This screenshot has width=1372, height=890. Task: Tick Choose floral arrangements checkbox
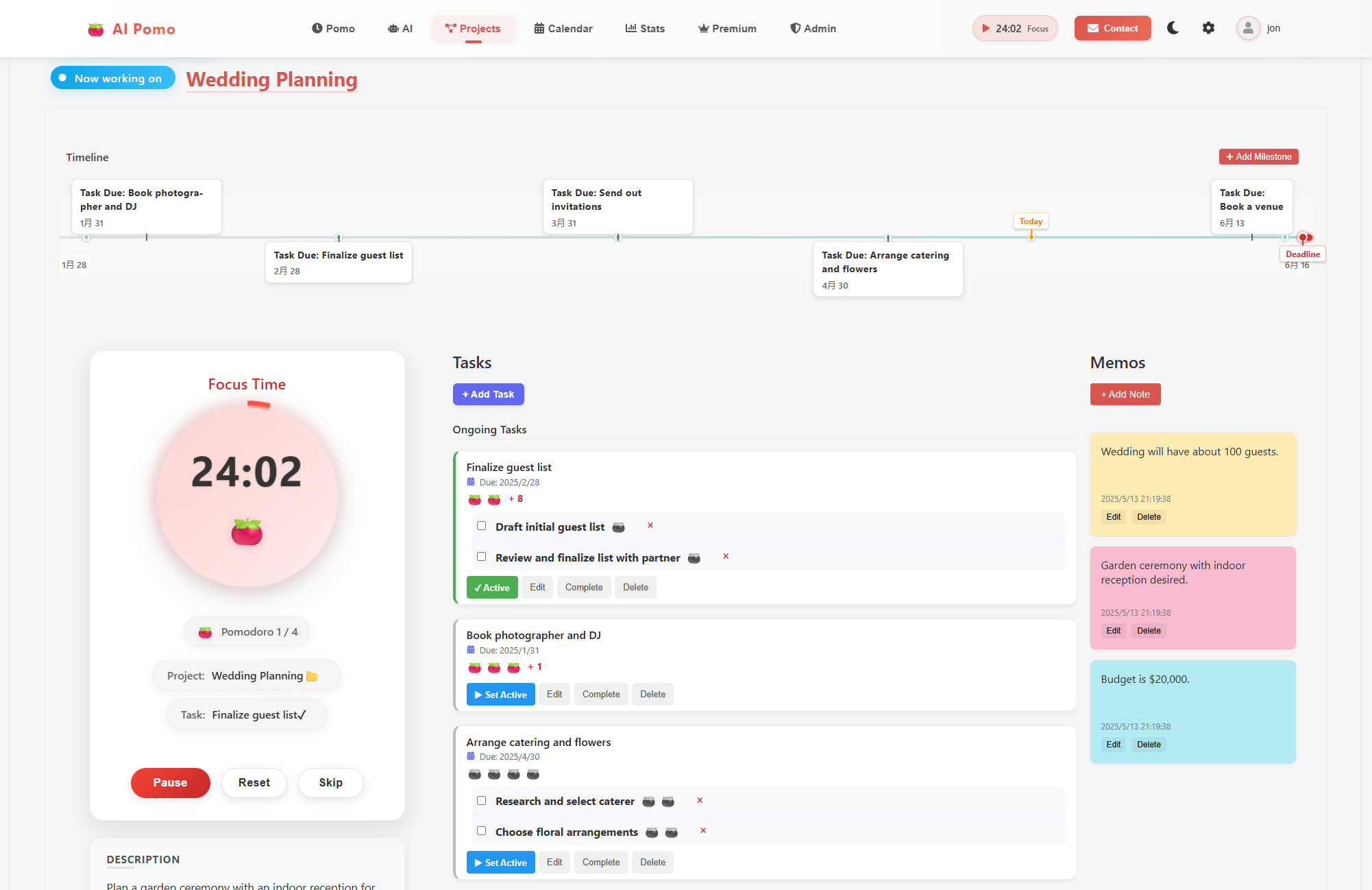(x=481, y=831)
